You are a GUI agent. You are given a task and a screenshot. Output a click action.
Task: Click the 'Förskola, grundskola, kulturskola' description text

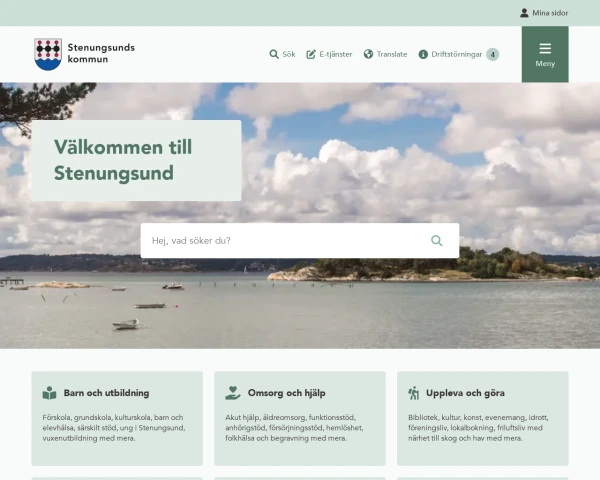(114, 428)
